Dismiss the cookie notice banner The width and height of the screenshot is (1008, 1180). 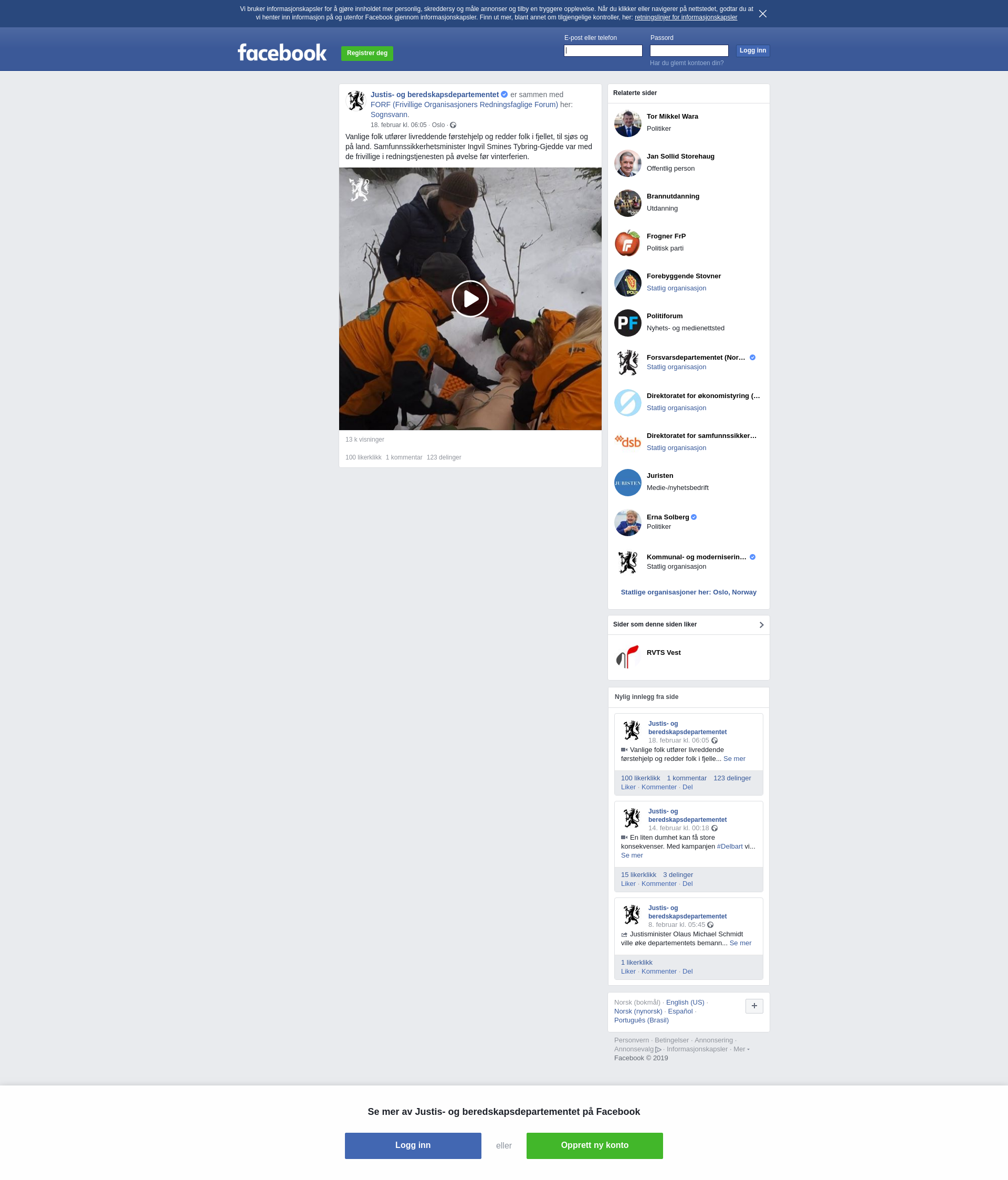click(x=762, y=14)
